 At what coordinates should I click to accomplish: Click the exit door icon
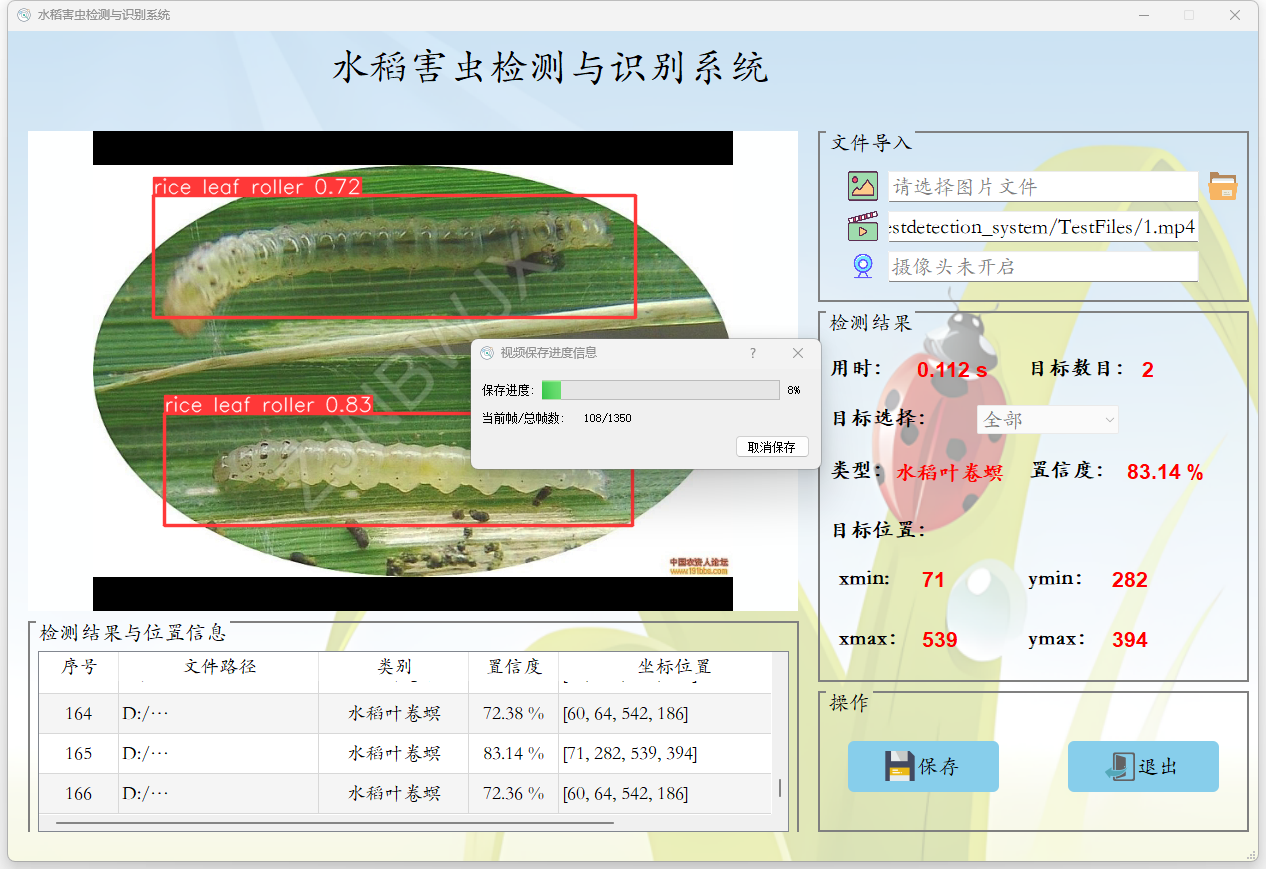(1119, 766)
